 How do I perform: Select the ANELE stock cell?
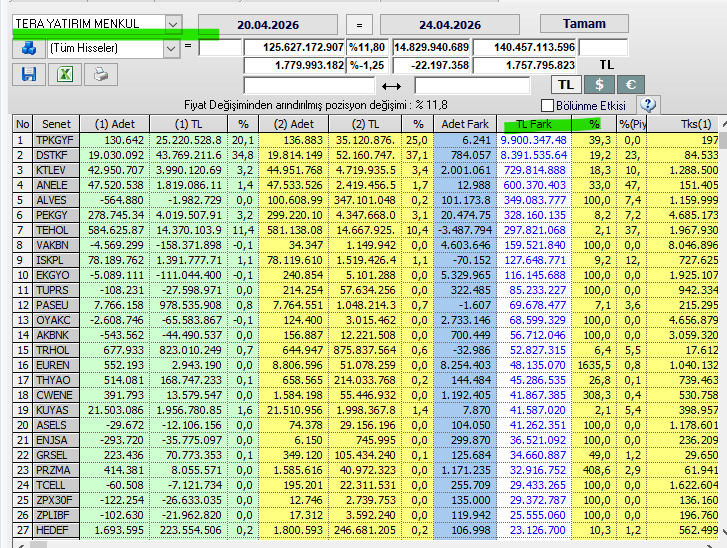pos(56,185)
